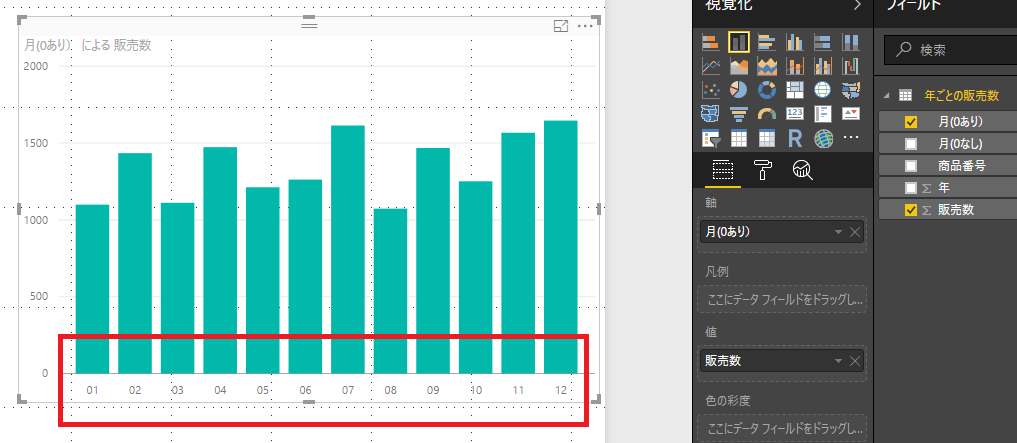Collapse the Visualizations pane with the chevron
The width and height of the screenshot is (1017, 443).
858,5
